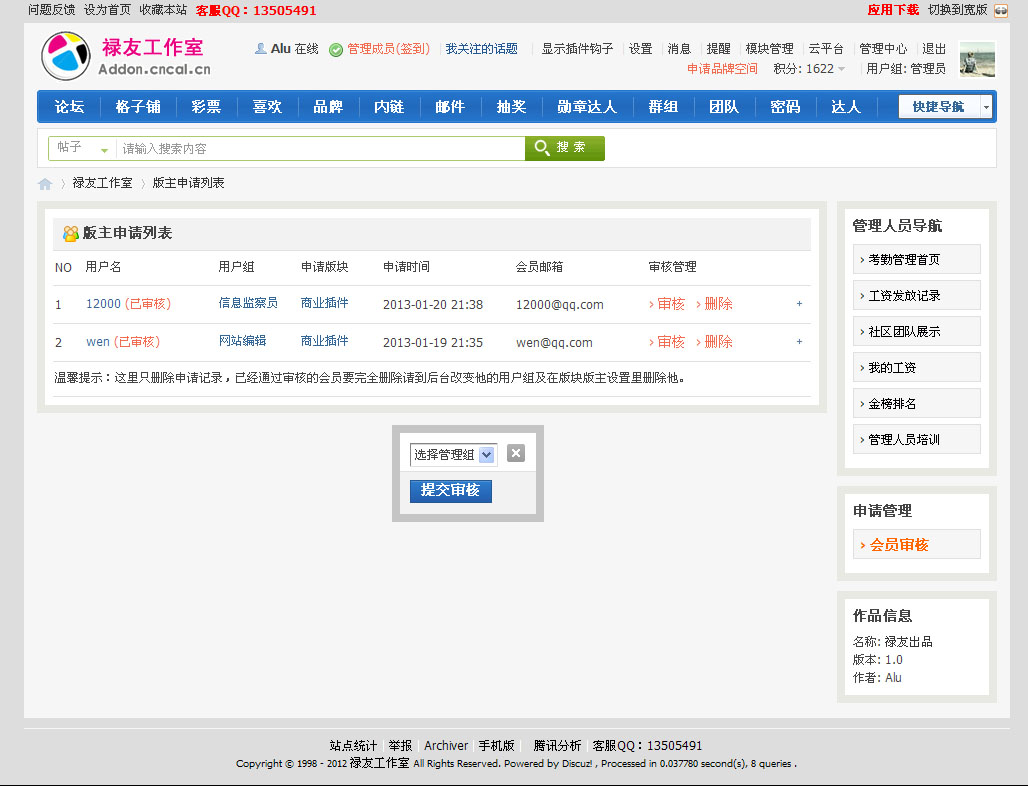Submit with the 提交审核 button

[450, 490]
